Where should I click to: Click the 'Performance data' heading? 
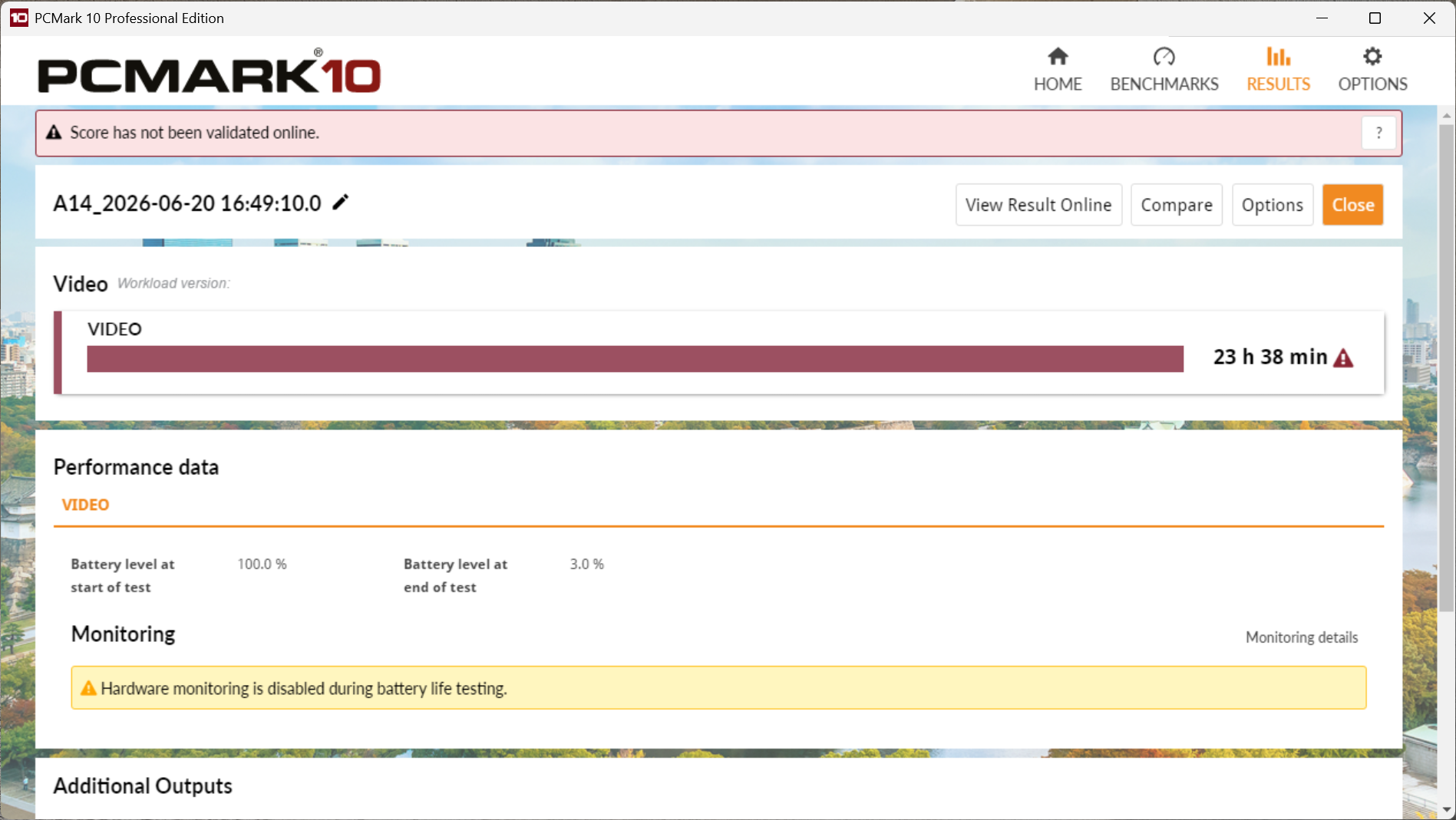pyautogui.click(x=136, y=467)
